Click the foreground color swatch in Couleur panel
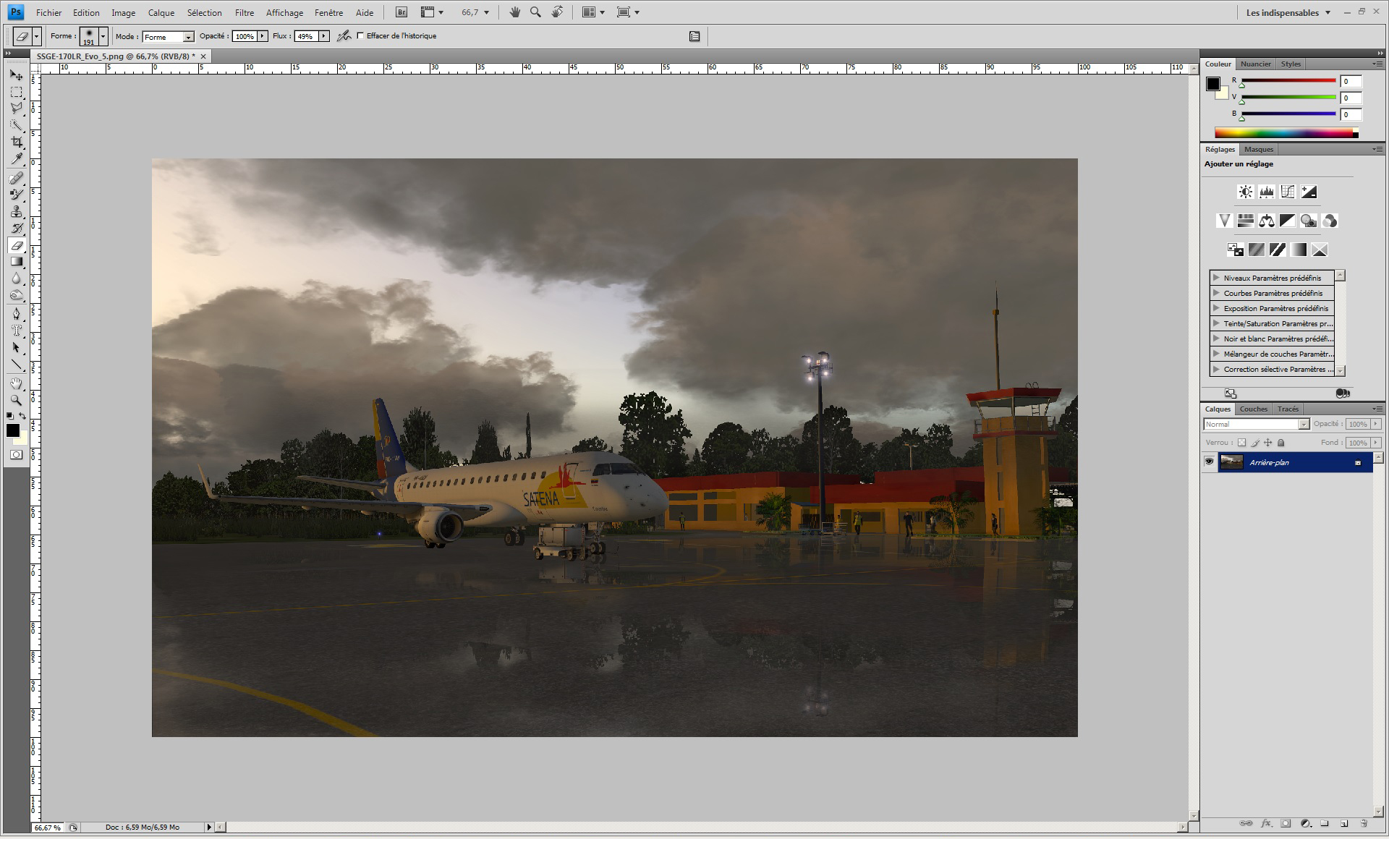 pyautogui.click(x=1213, y=84)
